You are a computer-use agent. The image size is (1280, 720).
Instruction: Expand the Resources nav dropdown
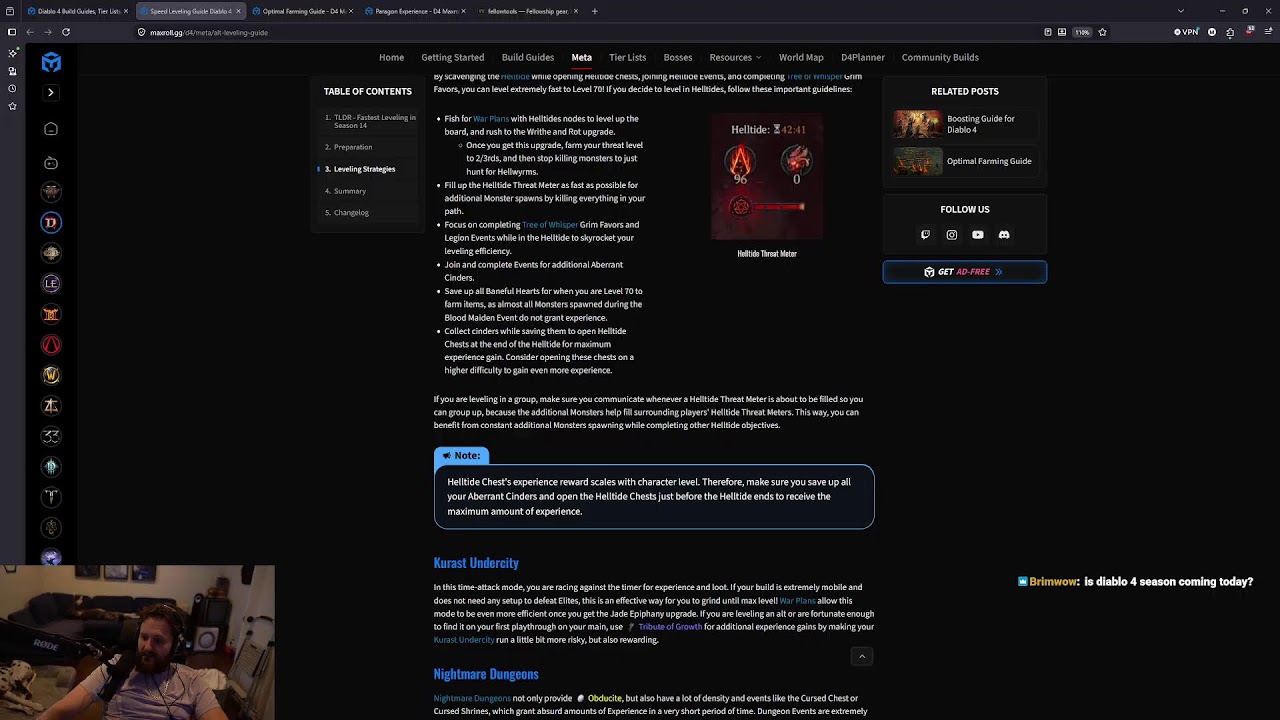click(735, 57)
